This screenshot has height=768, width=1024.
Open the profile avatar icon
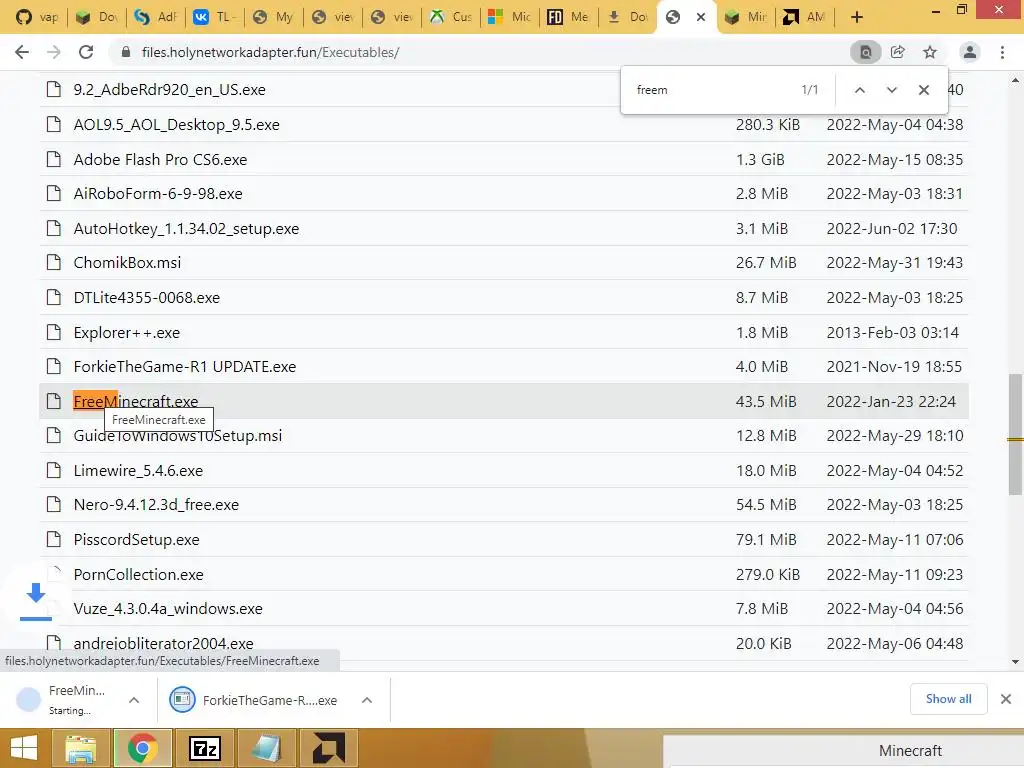point(970,52)
